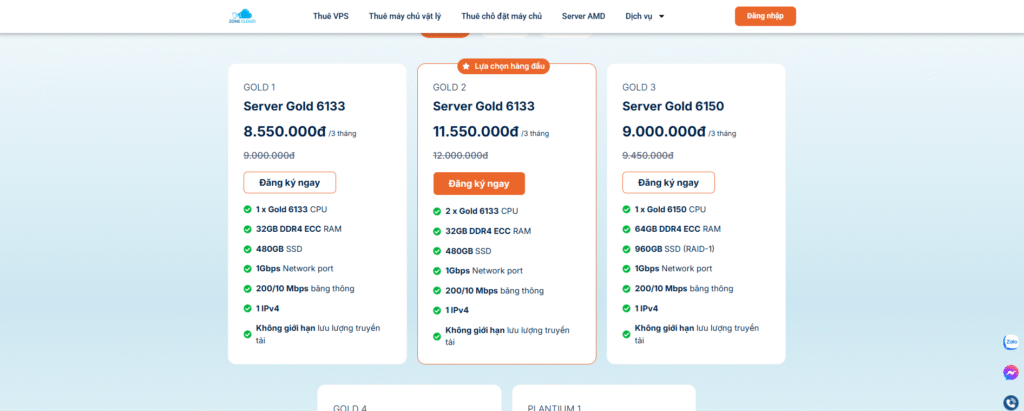Click Đăng ký ngay on GOLD 1 card

tap(290, 182)
